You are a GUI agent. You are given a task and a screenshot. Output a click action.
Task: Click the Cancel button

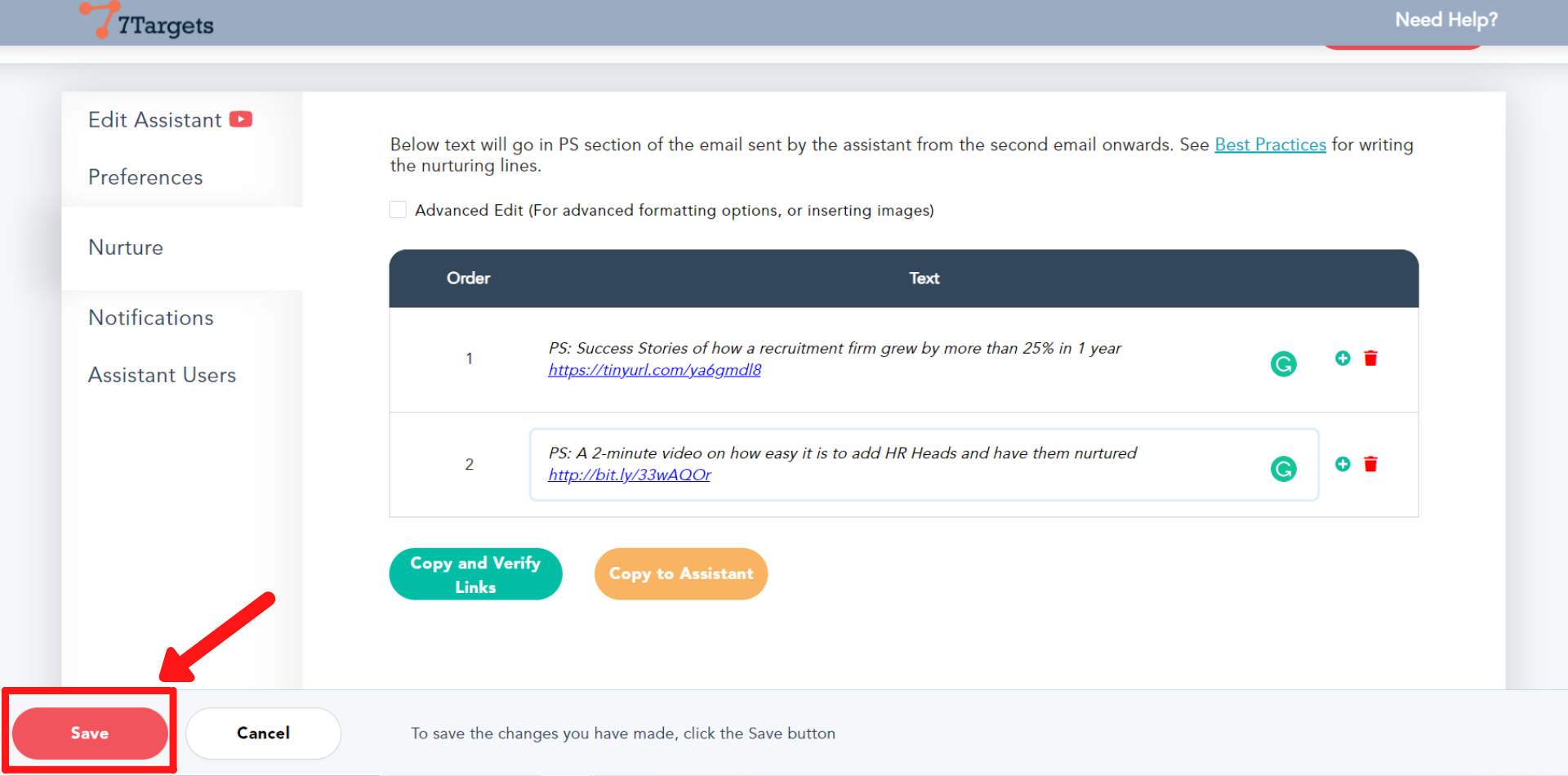[263, 733]
